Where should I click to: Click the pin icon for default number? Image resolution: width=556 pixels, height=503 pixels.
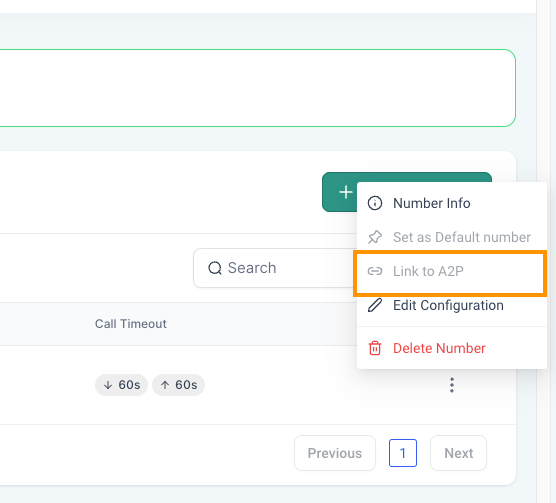(375, 237)
